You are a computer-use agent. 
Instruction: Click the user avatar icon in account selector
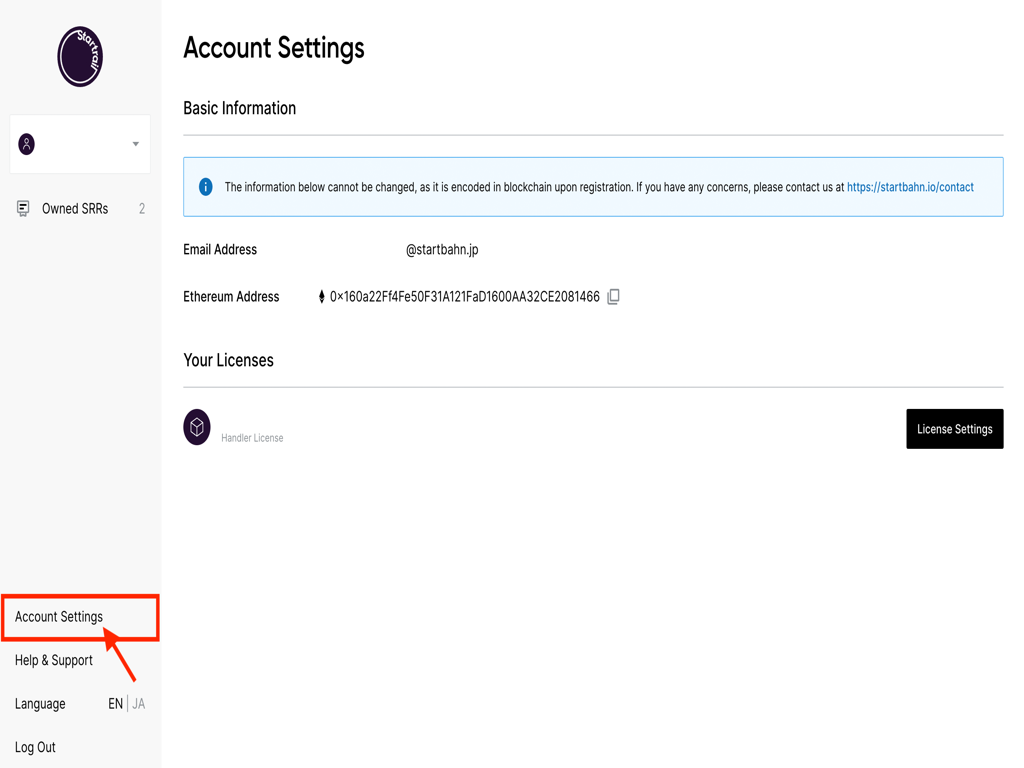point(27,144)
